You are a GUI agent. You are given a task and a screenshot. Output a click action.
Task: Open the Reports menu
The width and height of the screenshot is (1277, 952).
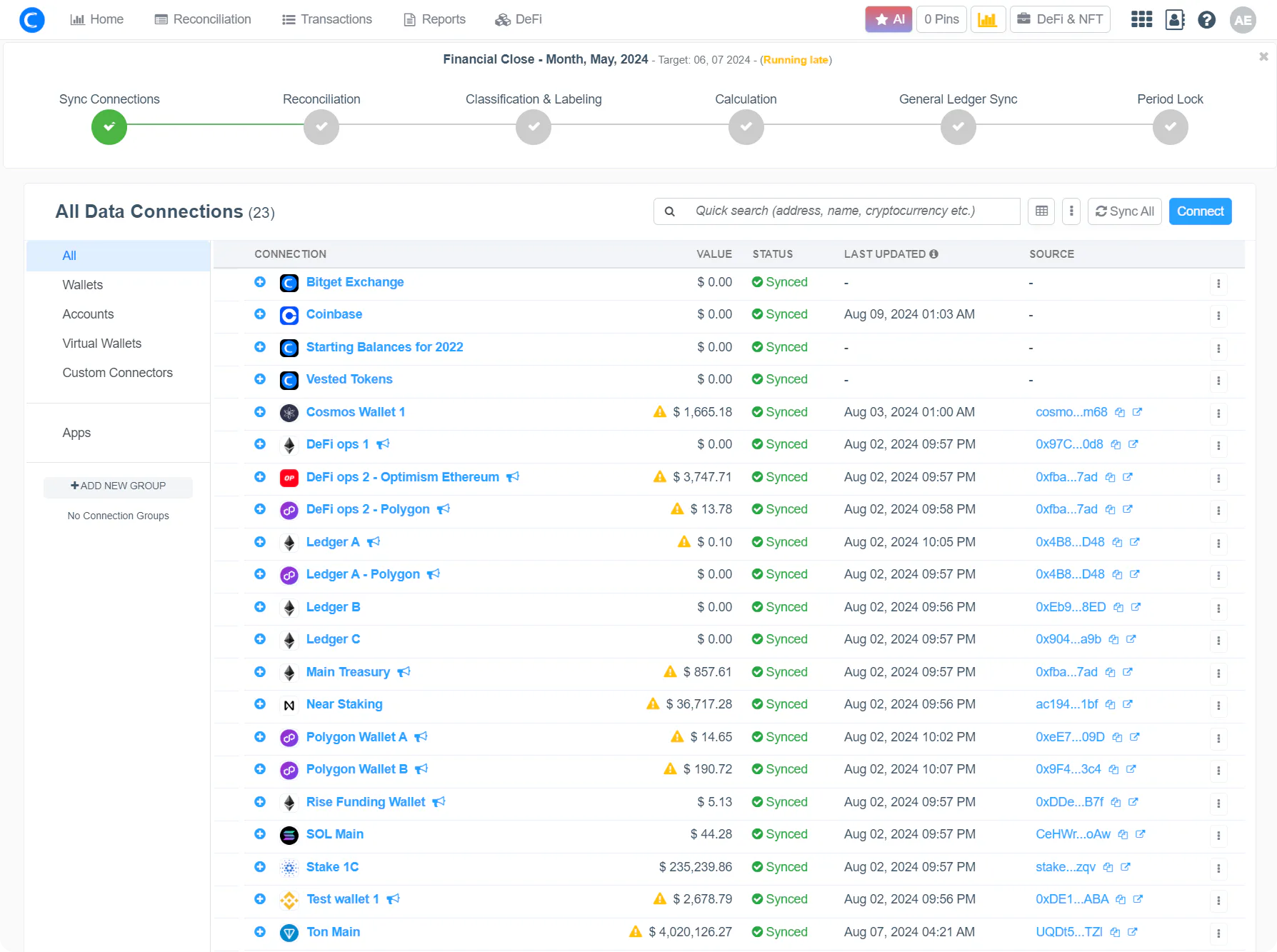click(434, 19)
